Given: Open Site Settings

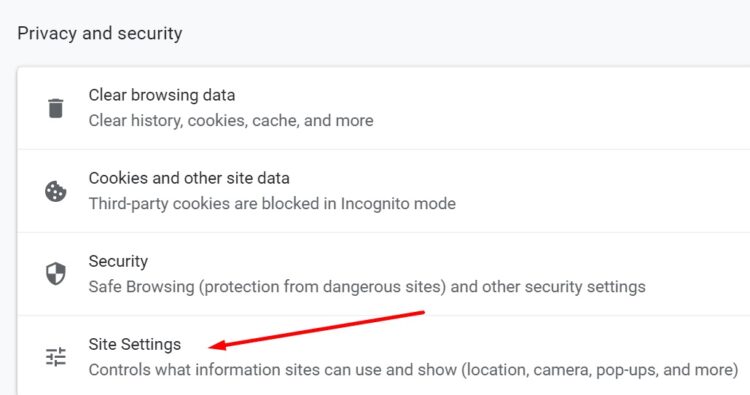Looking at the screenshot, I should [x=384, y=356].
